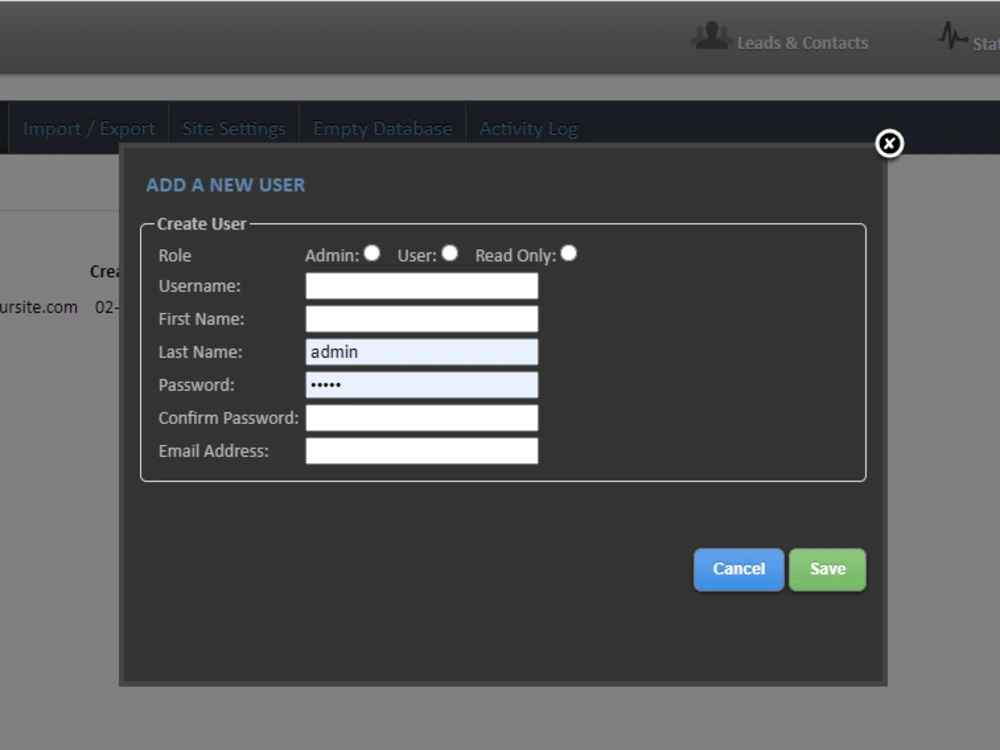Click the Email Address input field
Screen dimensions: 1000x750
(x=422, y=451)
